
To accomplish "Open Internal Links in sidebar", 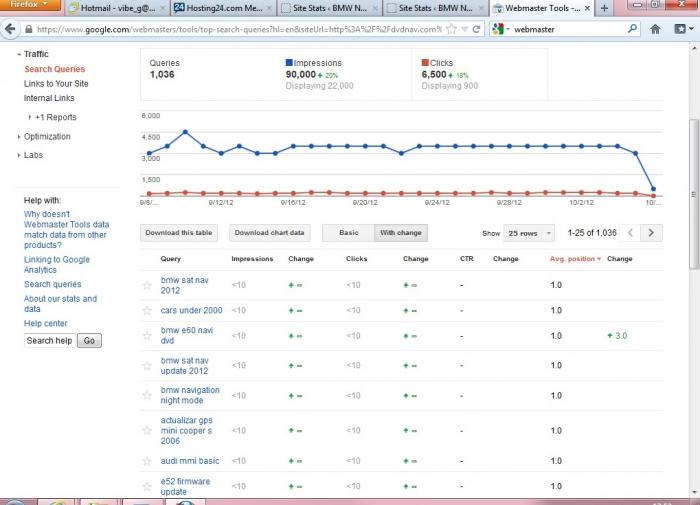I will 49,98.
